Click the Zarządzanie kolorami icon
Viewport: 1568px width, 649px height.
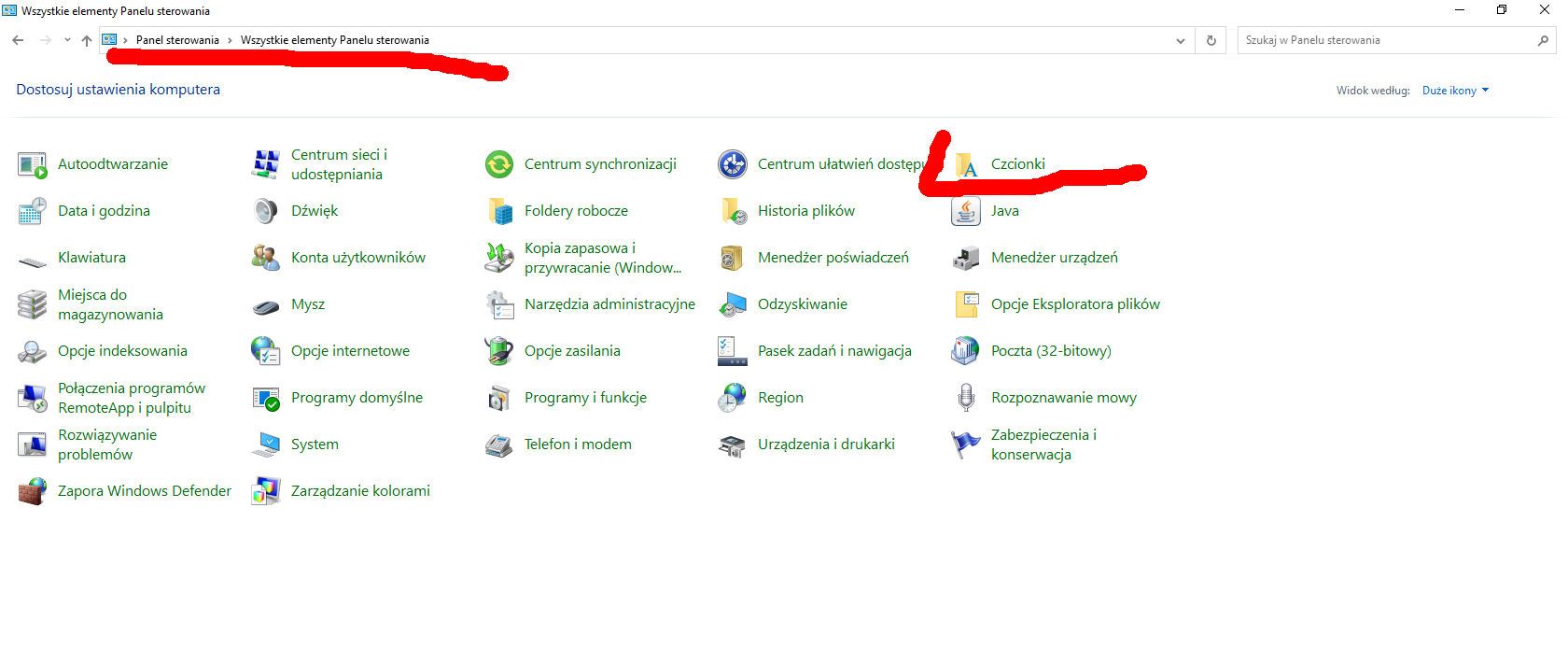coord(266,491)
